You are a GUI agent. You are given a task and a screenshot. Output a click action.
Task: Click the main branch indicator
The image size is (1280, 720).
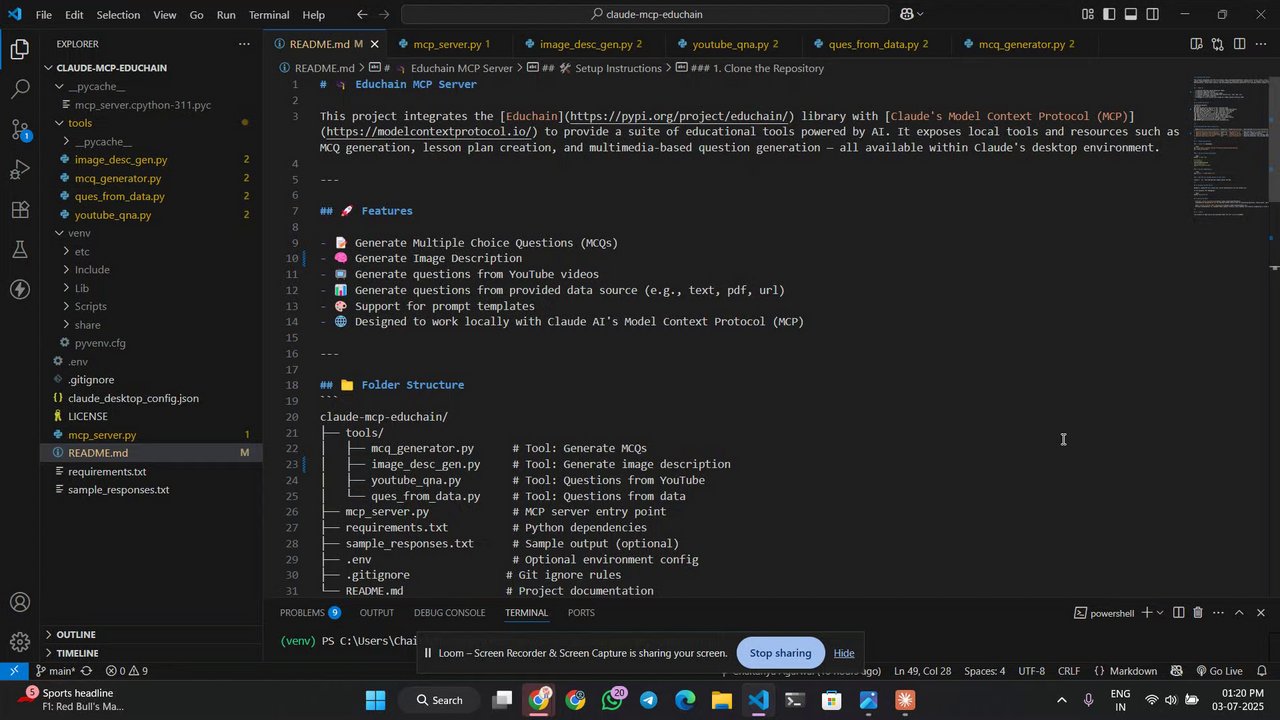click(56, 671)
